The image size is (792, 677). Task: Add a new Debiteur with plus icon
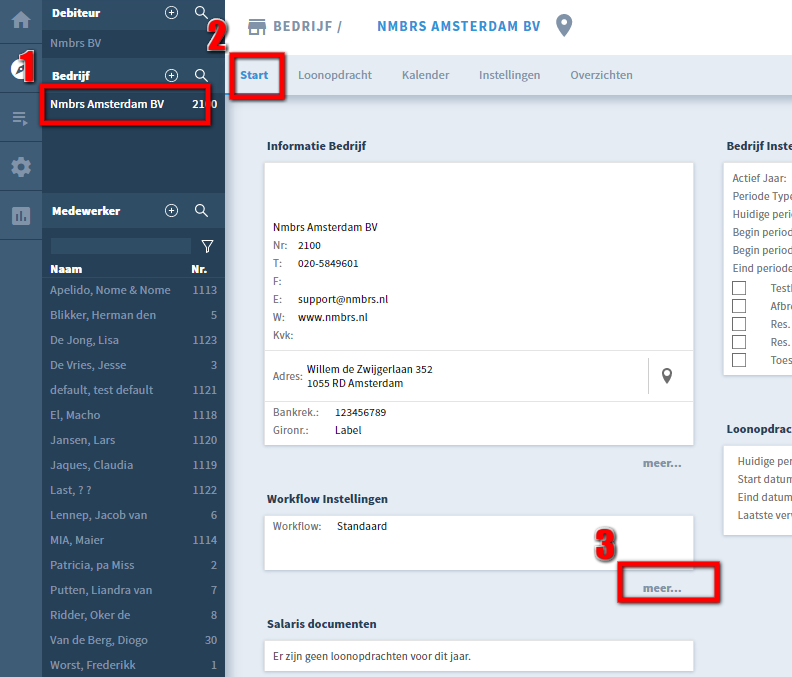[x=172, y=13]
